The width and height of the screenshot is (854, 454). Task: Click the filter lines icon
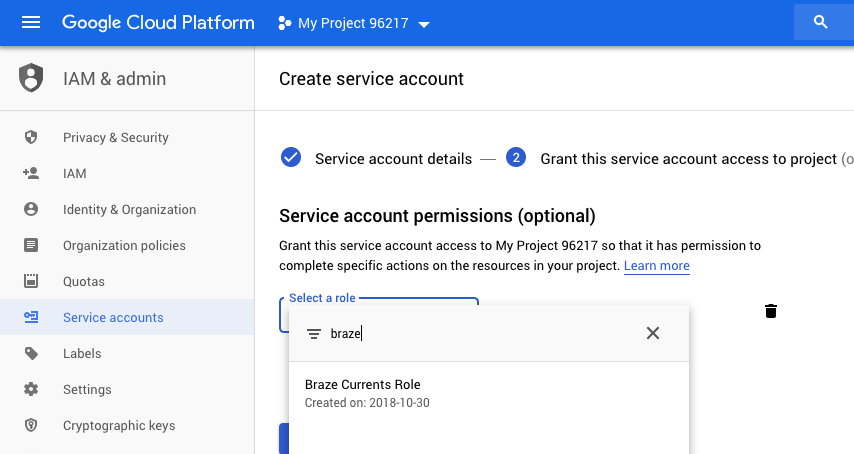click(314, 334)
